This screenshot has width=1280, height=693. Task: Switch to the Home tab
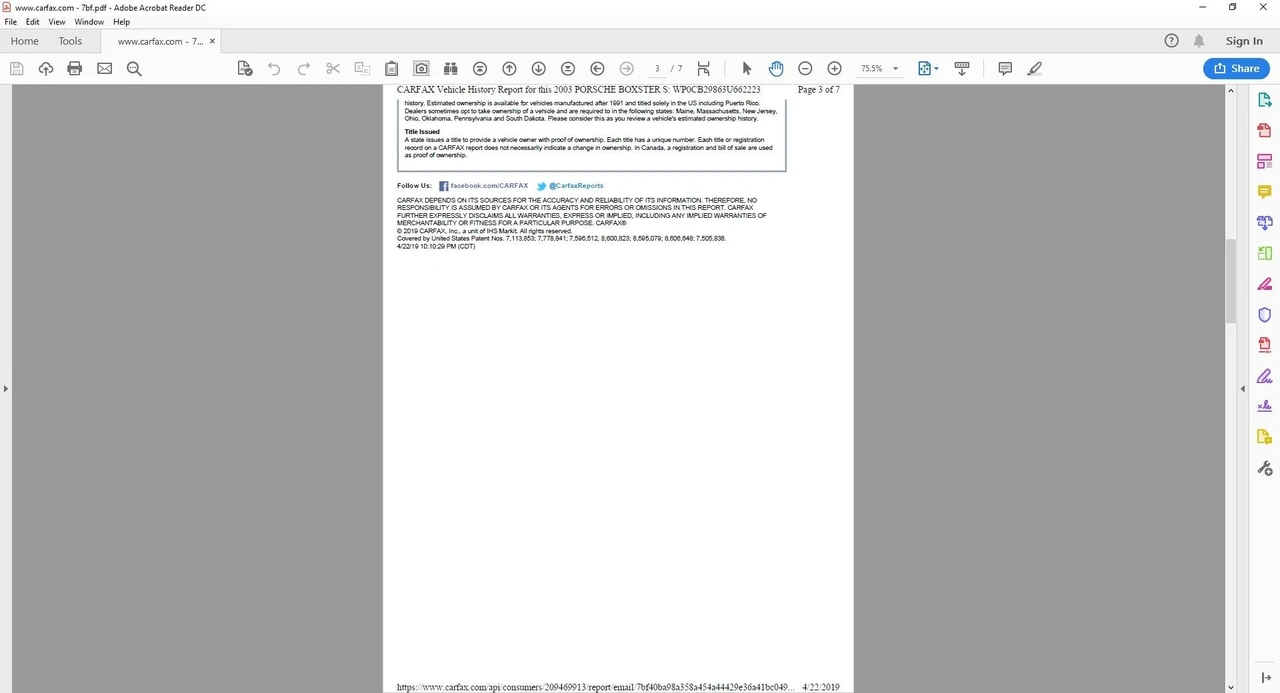tap(24, 41)
